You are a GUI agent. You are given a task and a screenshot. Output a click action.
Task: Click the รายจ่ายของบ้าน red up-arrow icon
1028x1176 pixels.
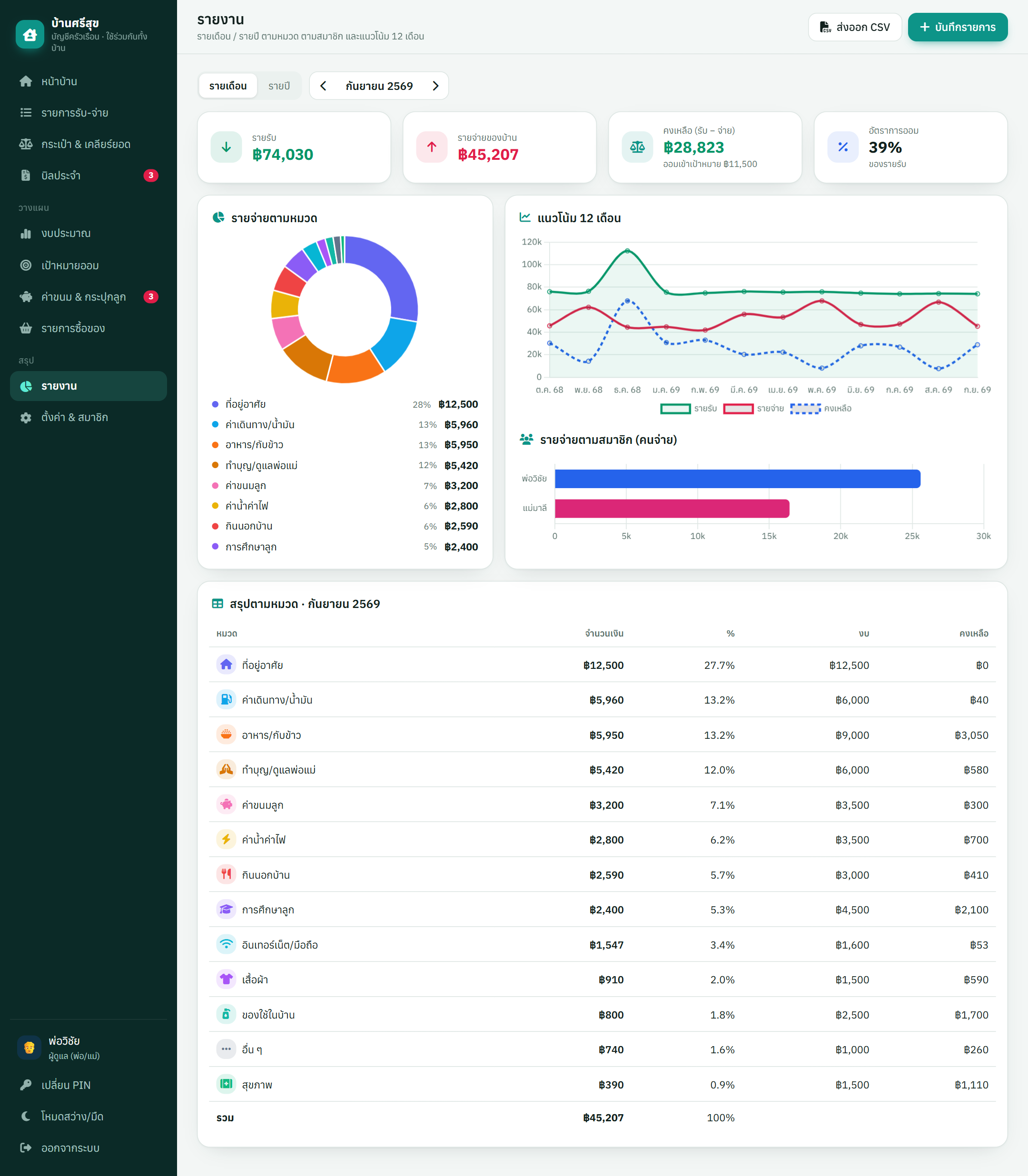pos(431,147)
